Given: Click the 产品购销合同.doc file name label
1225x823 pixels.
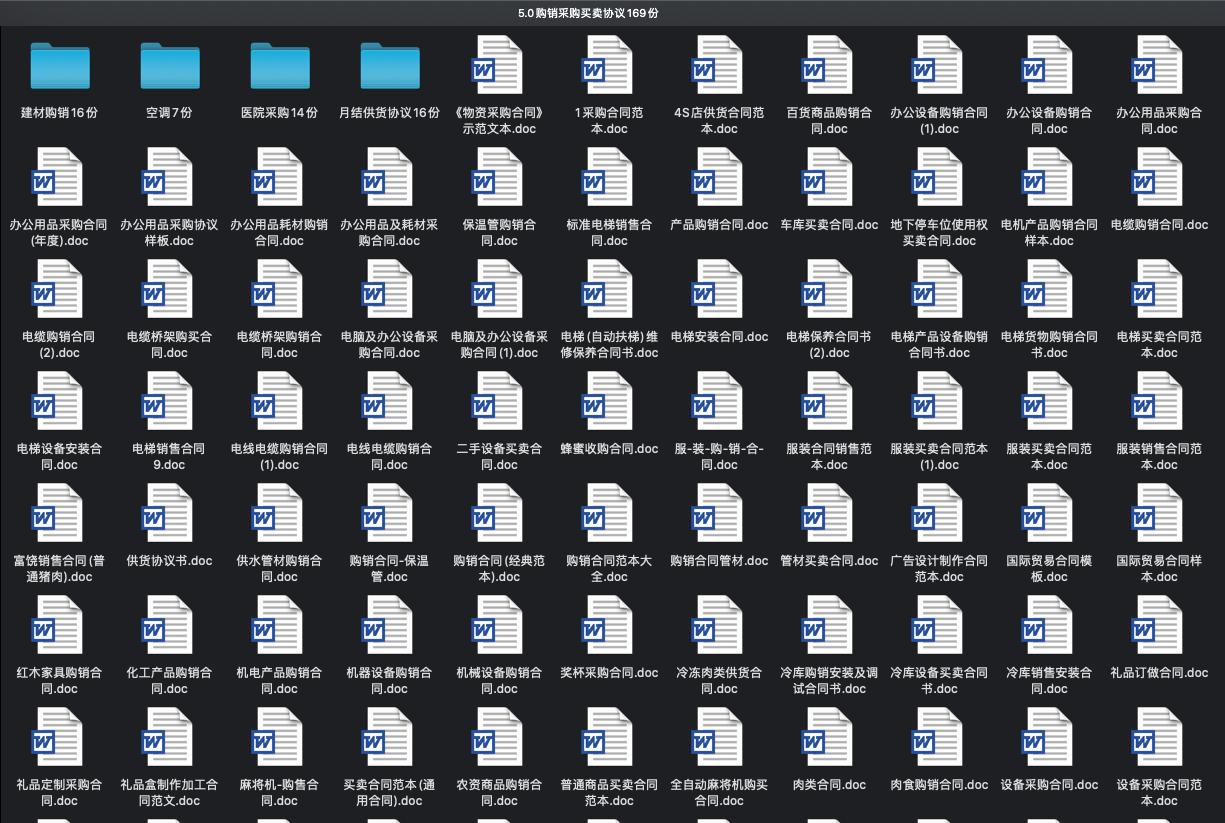Looking at the screenshot, I should 719,225.
